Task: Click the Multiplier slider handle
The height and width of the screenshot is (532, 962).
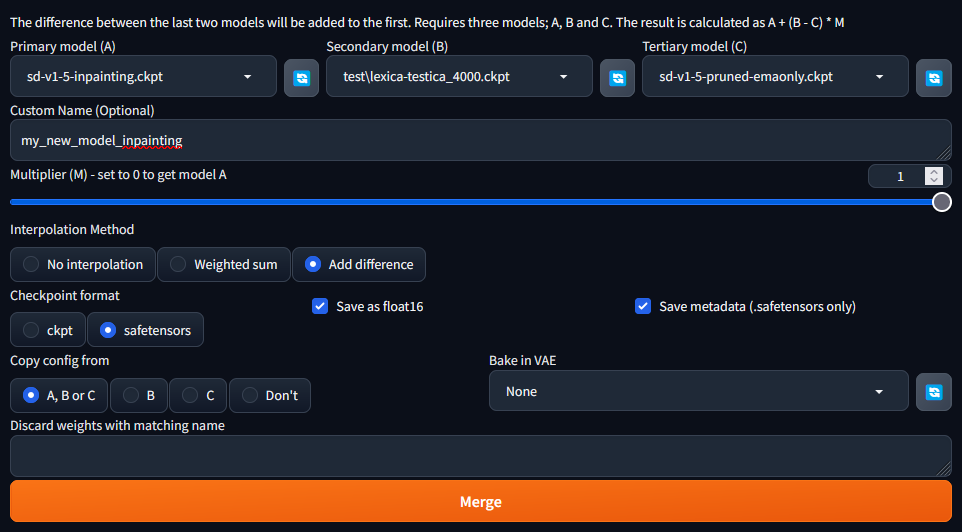Action: (941, 202)
